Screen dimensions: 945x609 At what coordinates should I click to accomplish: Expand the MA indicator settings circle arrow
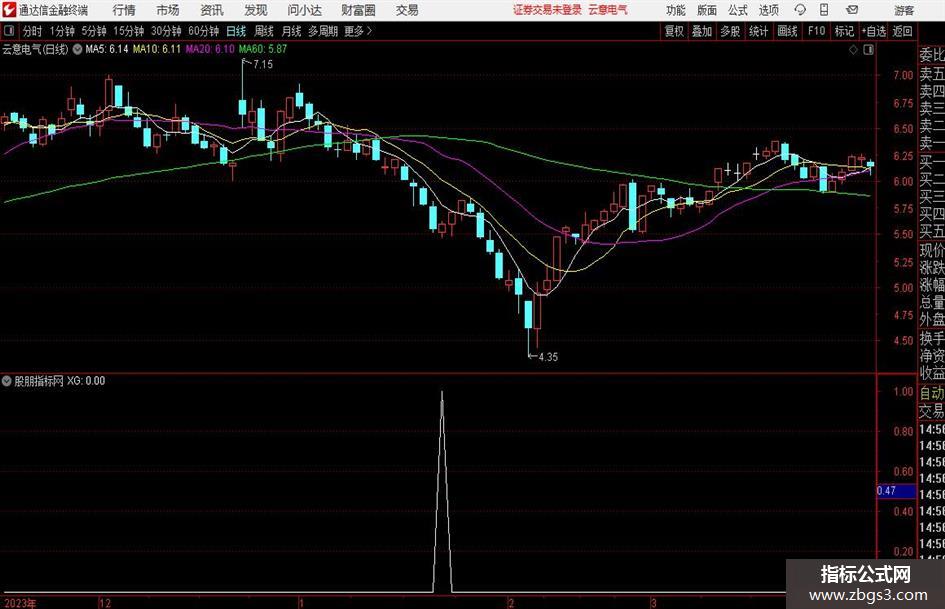(77, 49)
